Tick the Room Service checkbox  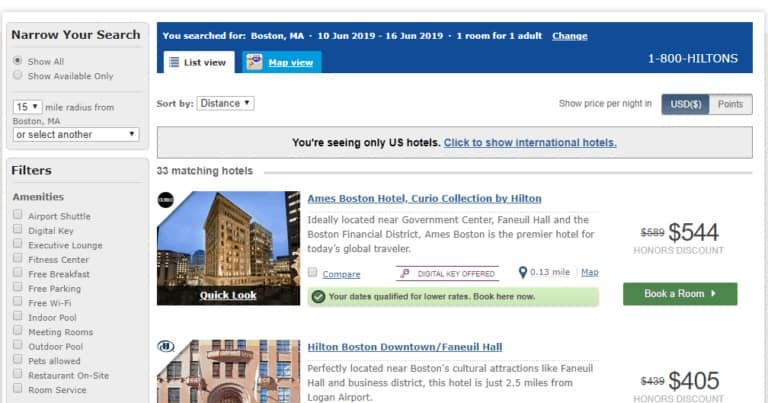18,388
